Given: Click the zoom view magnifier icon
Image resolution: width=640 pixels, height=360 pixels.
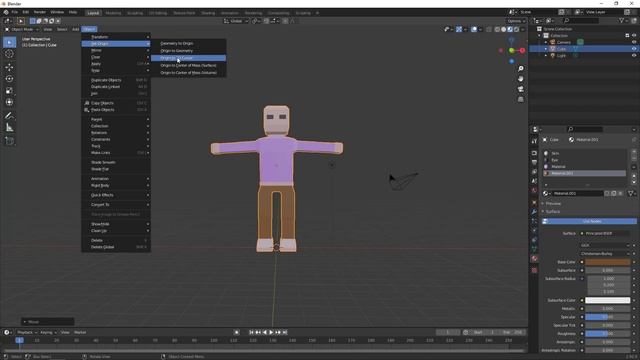Looking at the screenshot, I should [520, 69].
